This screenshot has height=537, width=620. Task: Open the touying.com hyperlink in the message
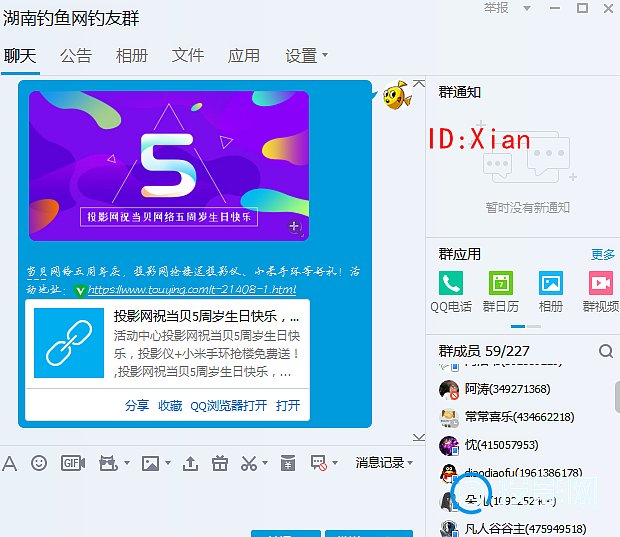[192, 290]
